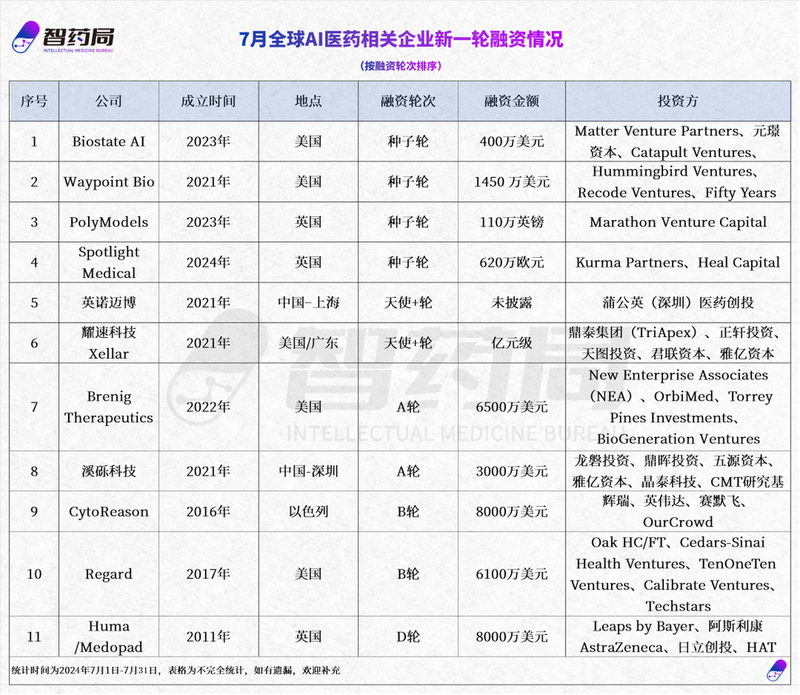Select the 鼎泰集团（TriApex） investor cell
The image size is (800, 695).
678,343
